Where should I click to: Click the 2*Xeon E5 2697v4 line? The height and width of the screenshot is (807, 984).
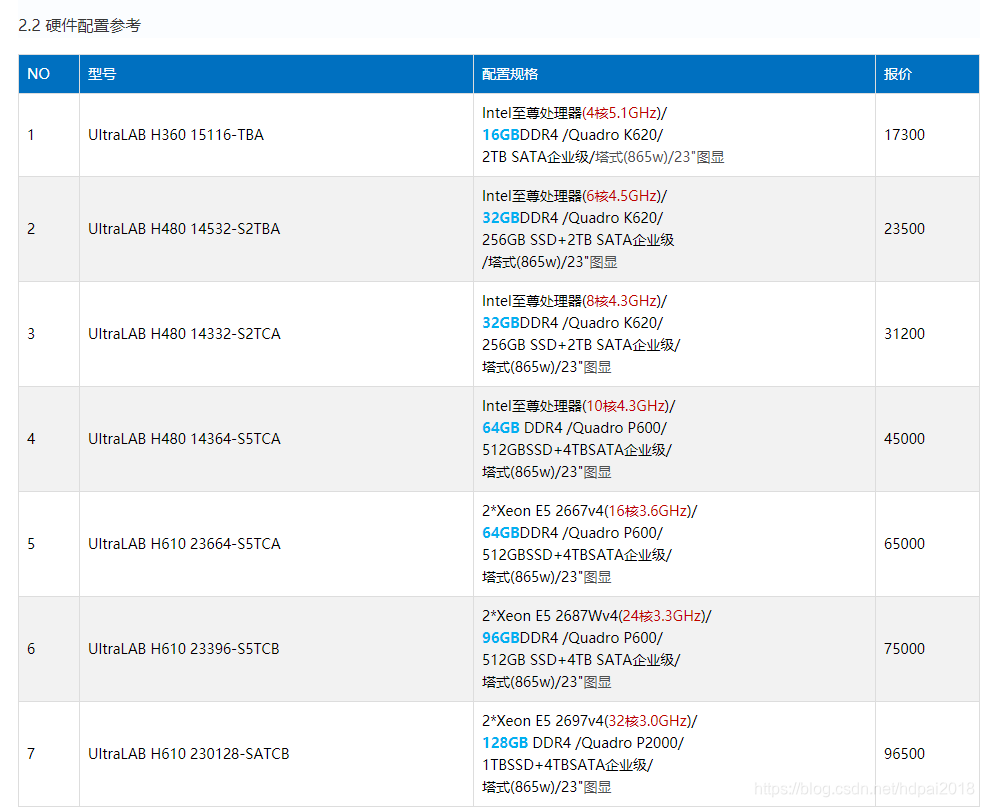pyautogui.click(x=590, y=720)
